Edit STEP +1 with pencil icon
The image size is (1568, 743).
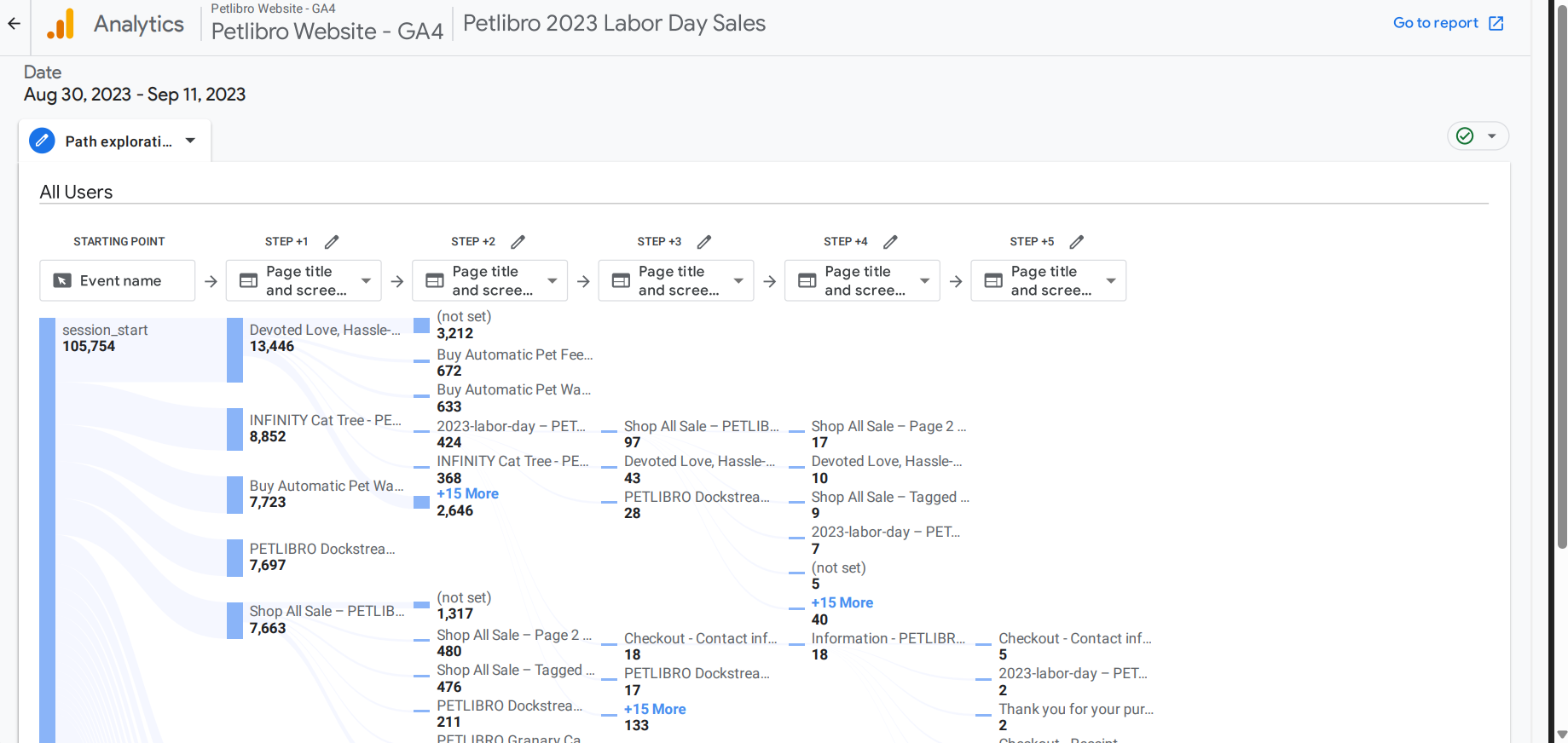pos(332,242)
